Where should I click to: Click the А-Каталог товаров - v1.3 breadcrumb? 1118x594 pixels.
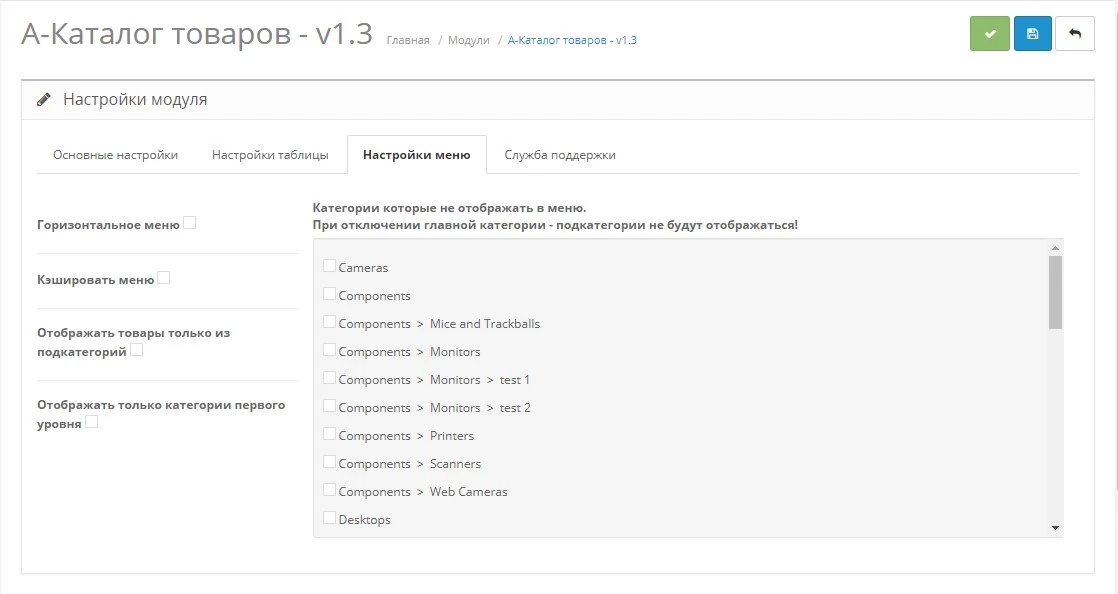(572, 41)
